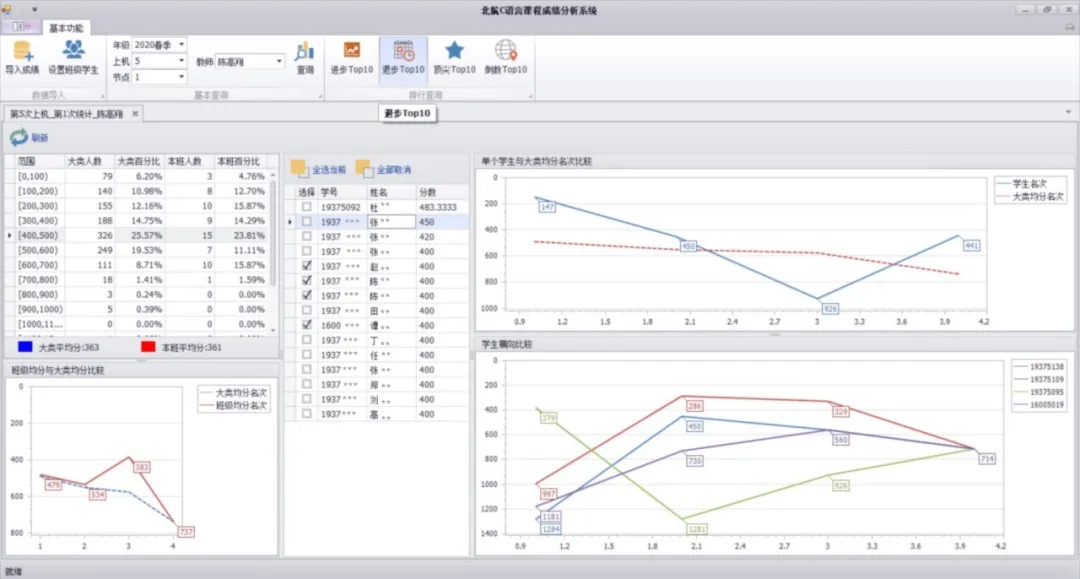The image size is (1080, 579).
Task: Open the 教师 陈高翔 dropdown
Action: (278, 62)
